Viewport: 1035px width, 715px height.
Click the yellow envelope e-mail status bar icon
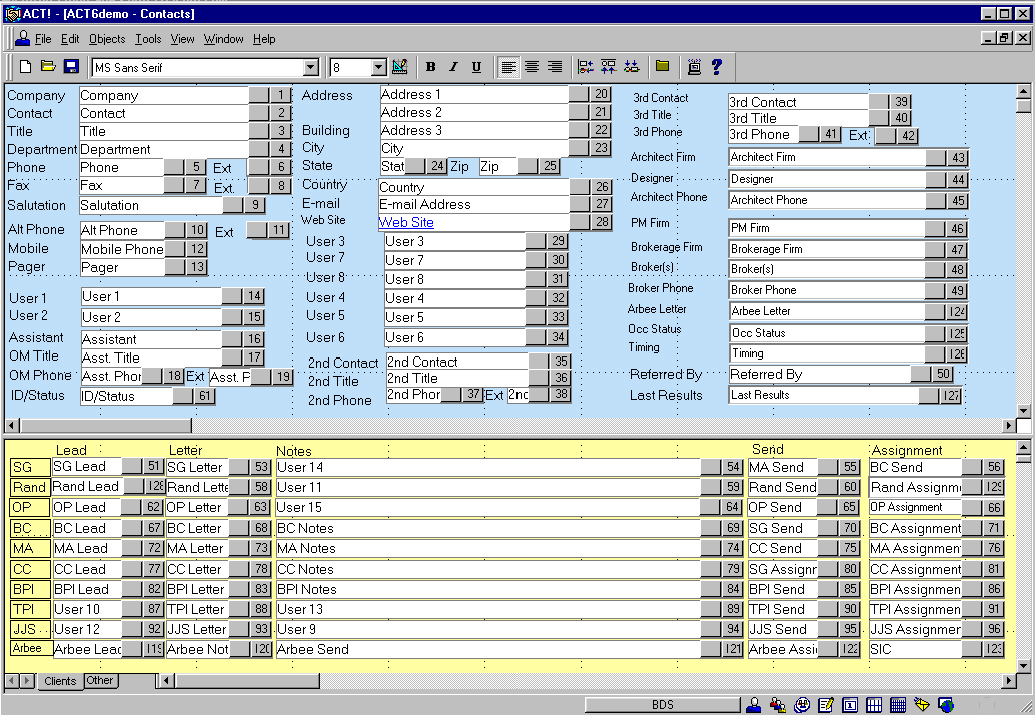click(x=922, y=705)
